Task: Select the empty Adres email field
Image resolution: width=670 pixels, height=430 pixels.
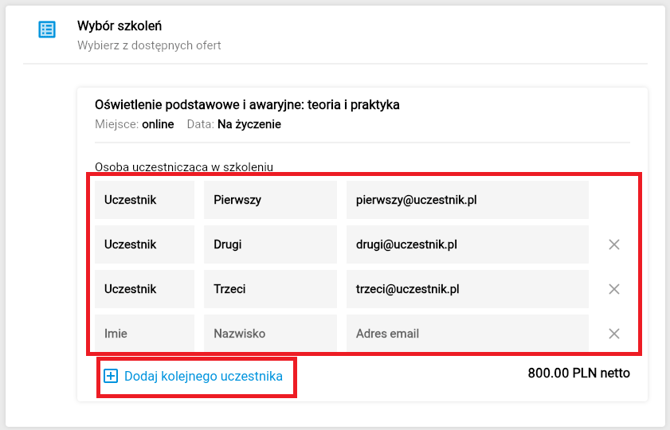Action: (x=467, y=334)
